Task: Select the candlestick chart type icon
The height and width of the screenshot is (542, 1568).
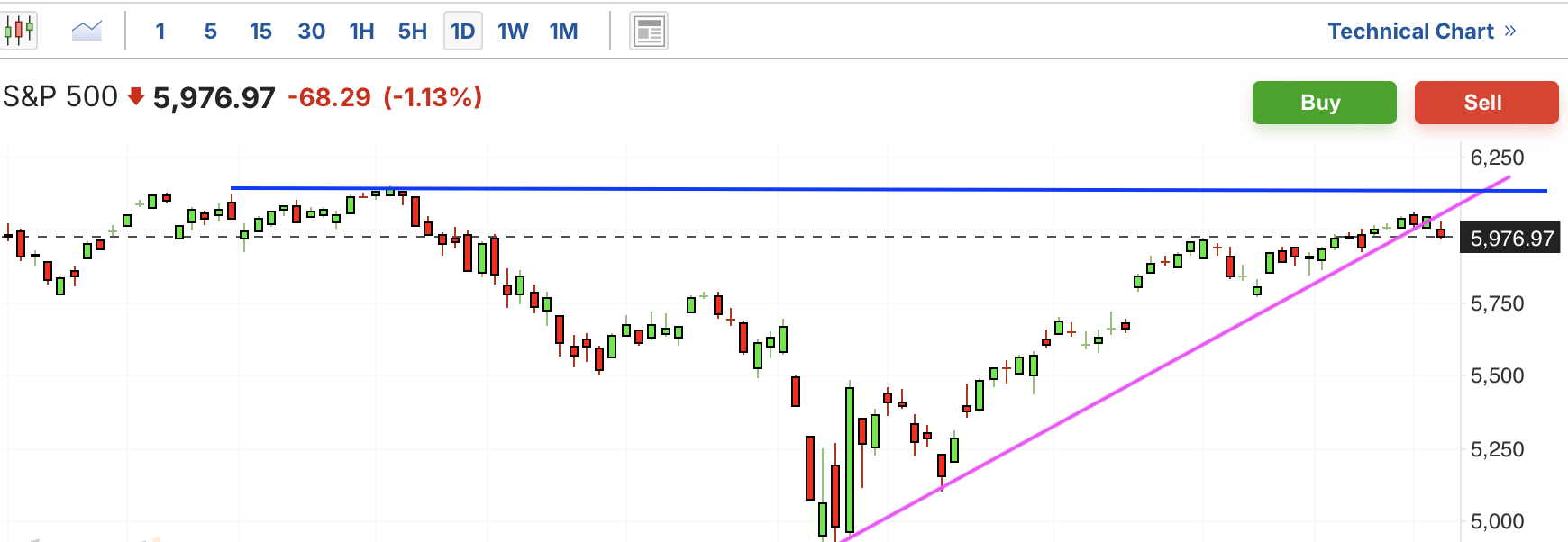Action: 19,31
